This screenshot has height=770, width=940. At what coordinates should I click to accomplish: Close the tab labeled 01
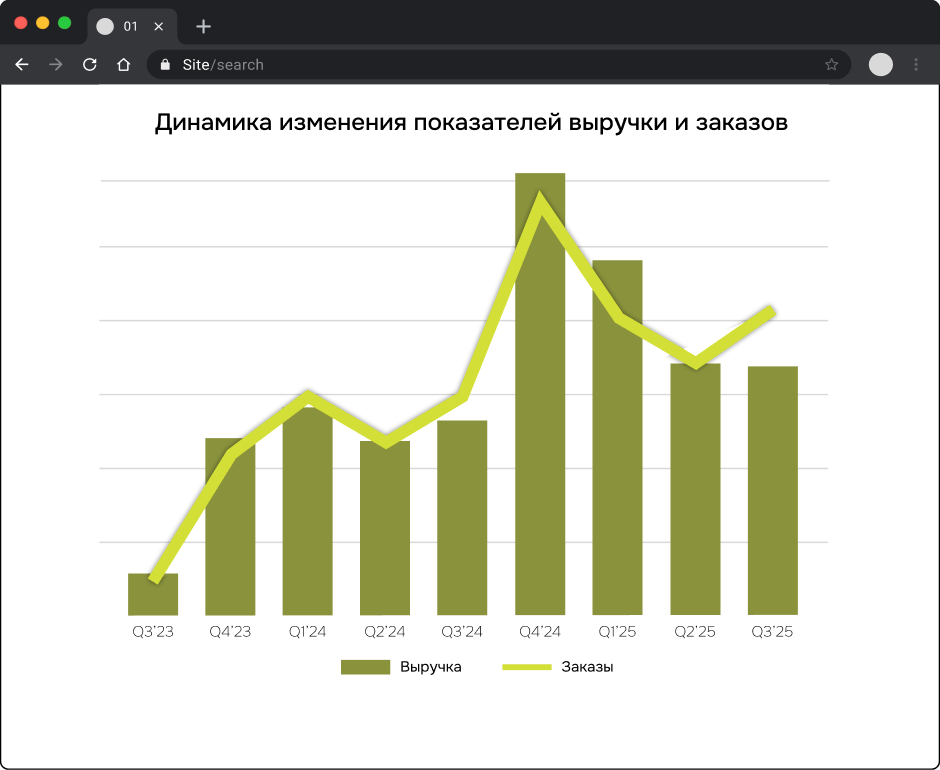pos(159,27)
